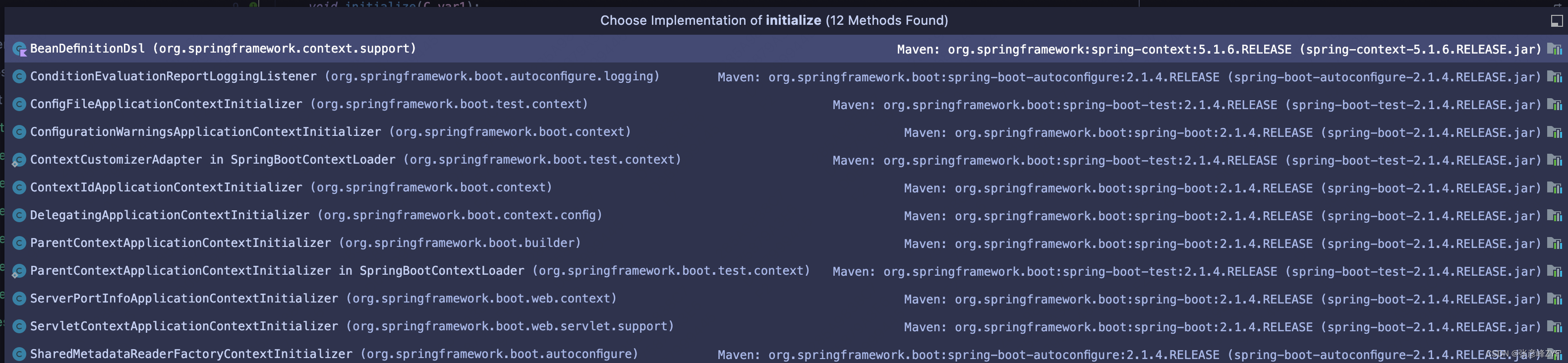This screenshot has height=363, width=1568.
Task: Select ConfigFileApplicationContextInitializer class name
Action: (166, 104)
